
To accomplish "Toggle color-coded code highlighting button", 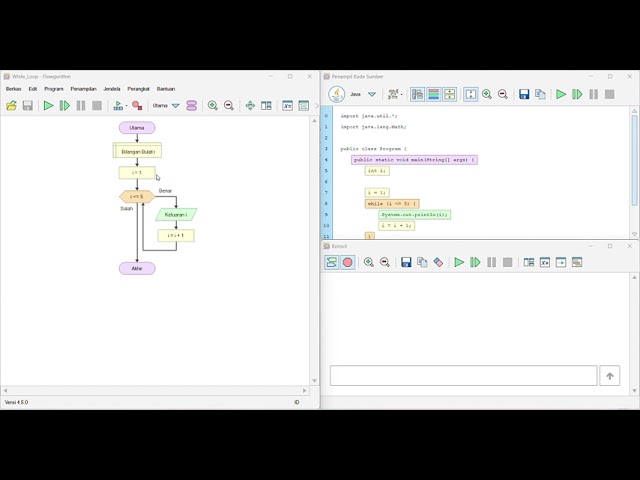I will pyautogui.click(x=433, y=94).
